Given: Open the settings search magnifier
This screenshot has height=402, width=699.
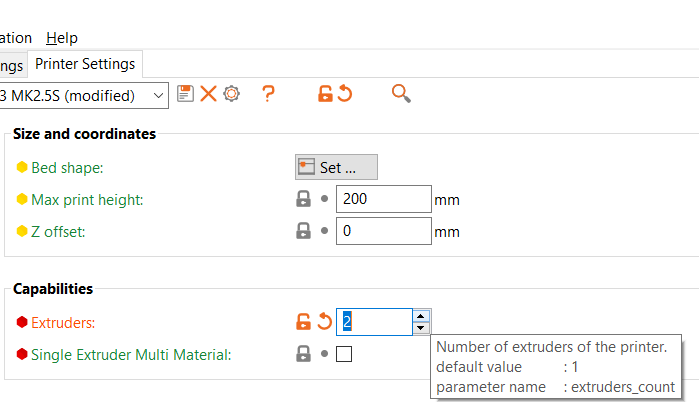Looking at the screenshot, I should click(401, 94).
